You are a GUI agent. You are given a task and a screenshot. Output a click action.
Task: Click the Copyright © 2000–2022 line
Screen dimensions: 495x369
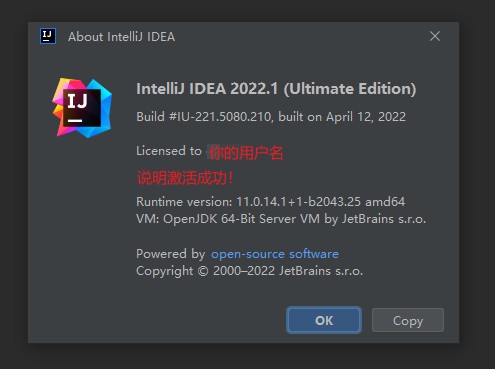click(249, 271)
